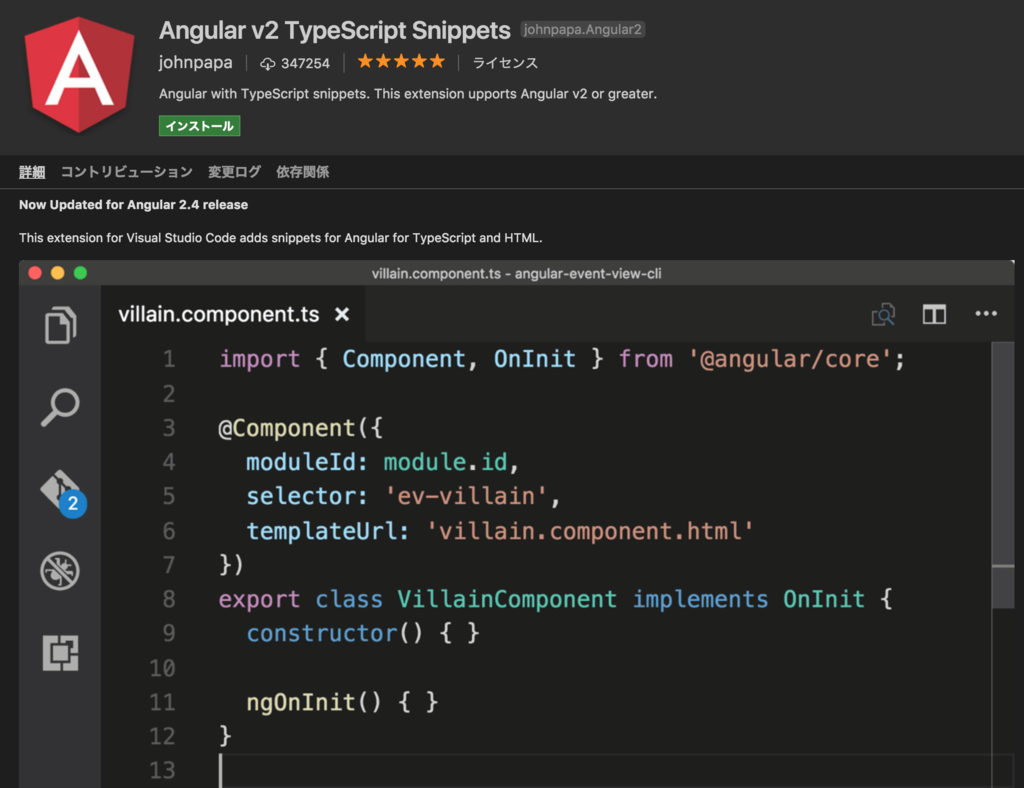Click line number 10 in gutter
The width and height of the screenshot is (1024, 788).
[x=162, y=668]
